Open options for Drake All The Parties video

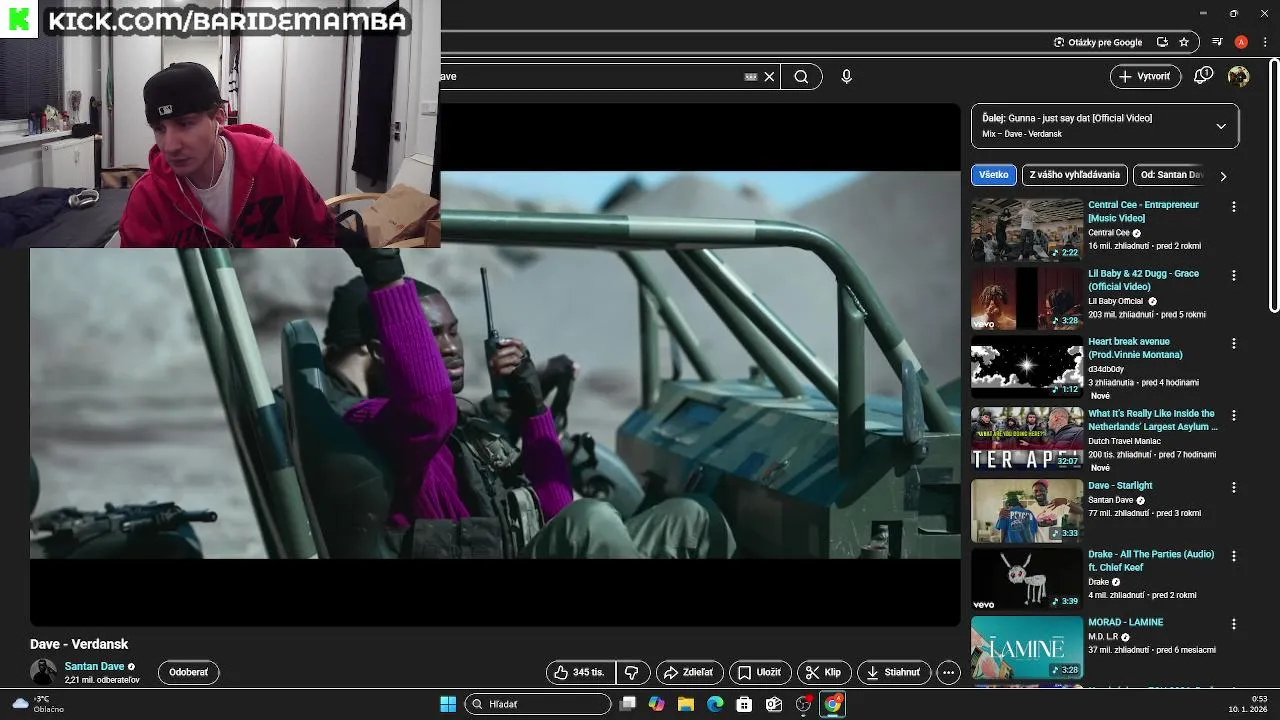[1233, 555]
